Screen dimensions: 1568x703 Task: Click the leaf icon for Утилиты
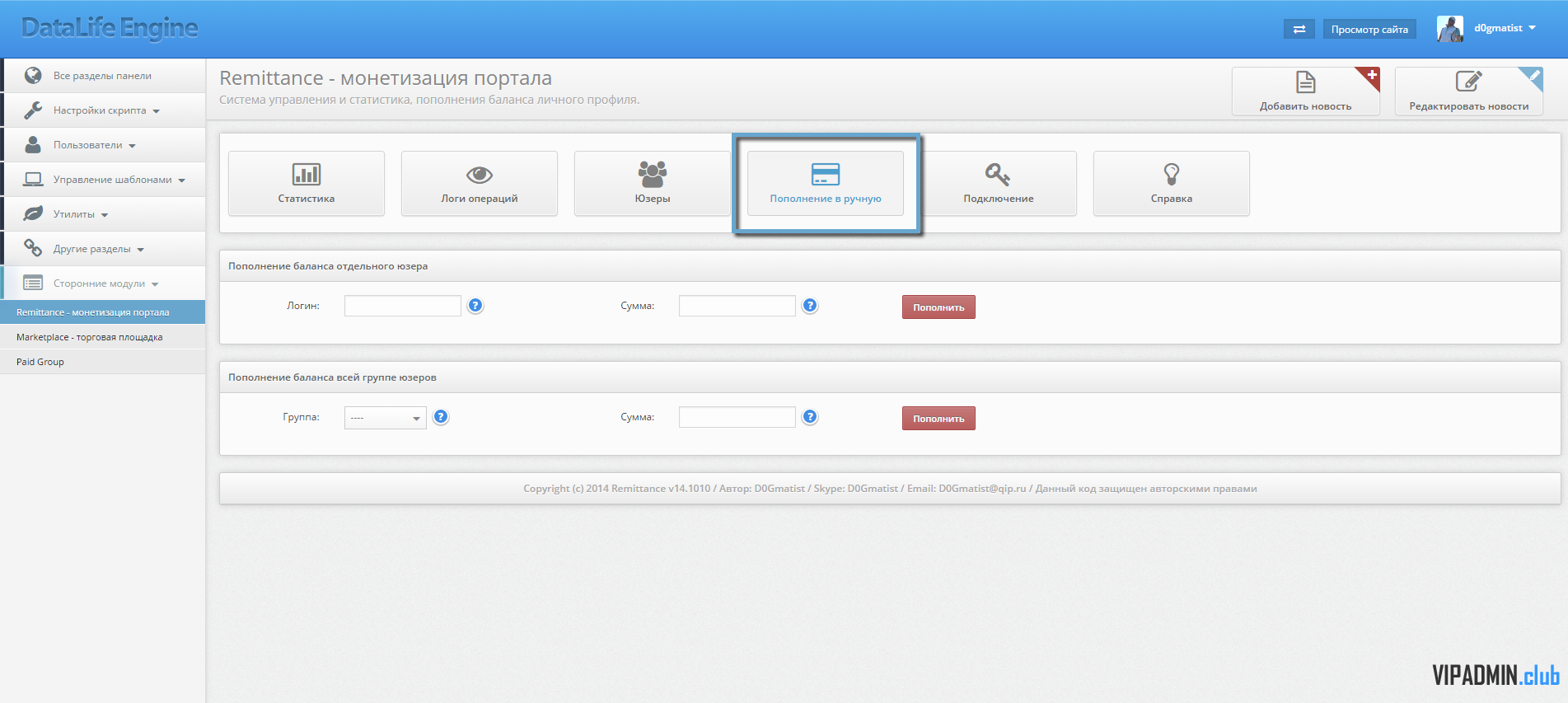click(33, 213)
